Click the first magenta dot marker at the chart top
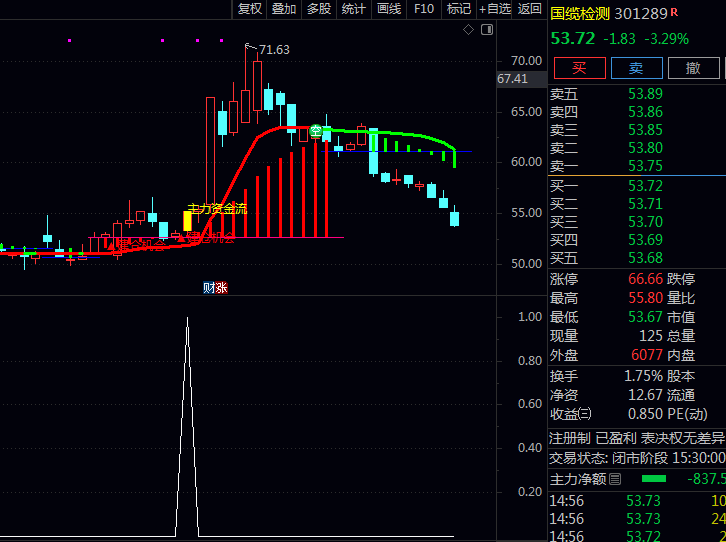 pos(69,41)
